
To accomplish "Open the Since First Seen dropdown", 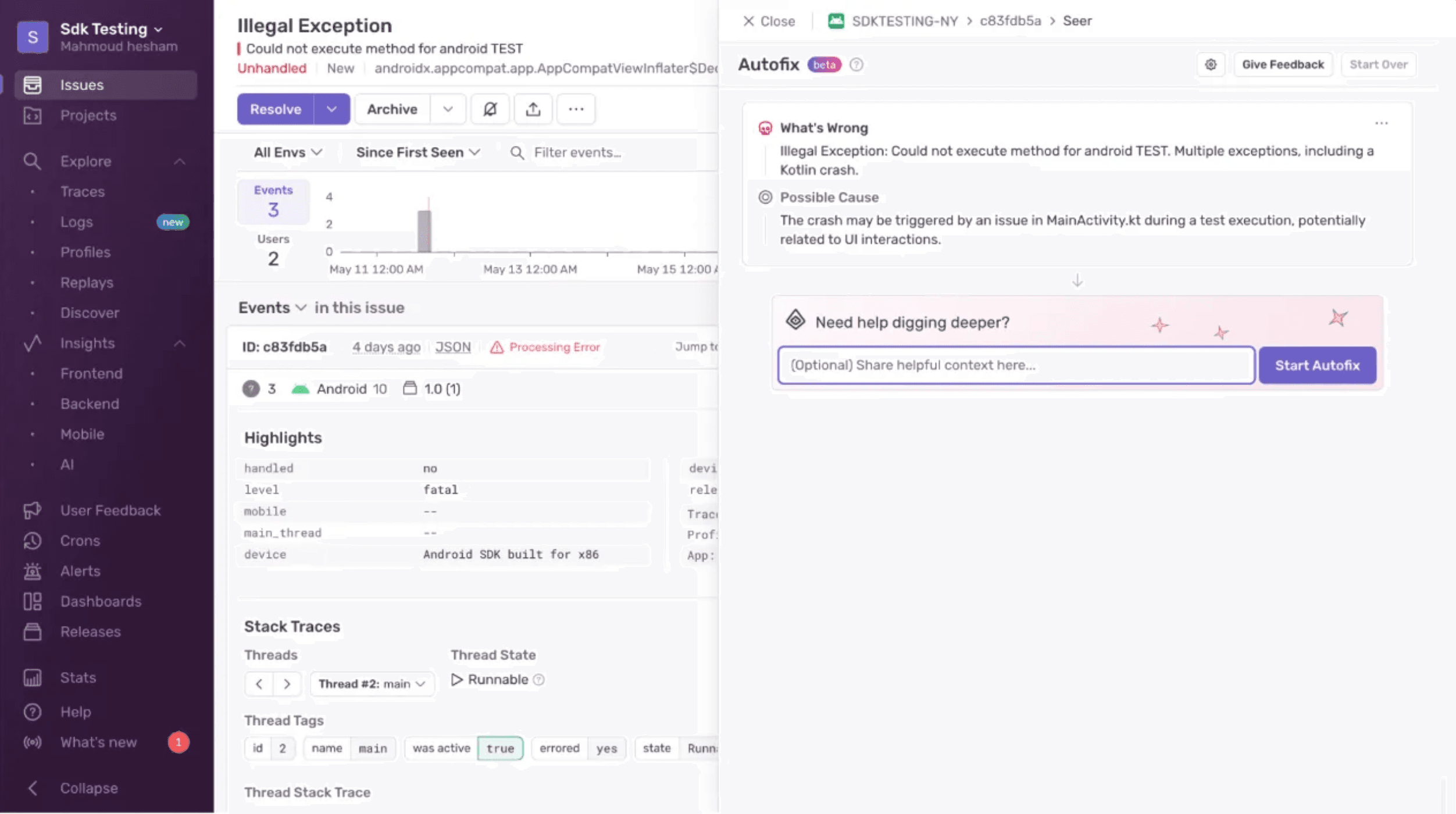I will pyautogui.click(x=418, y=152).
